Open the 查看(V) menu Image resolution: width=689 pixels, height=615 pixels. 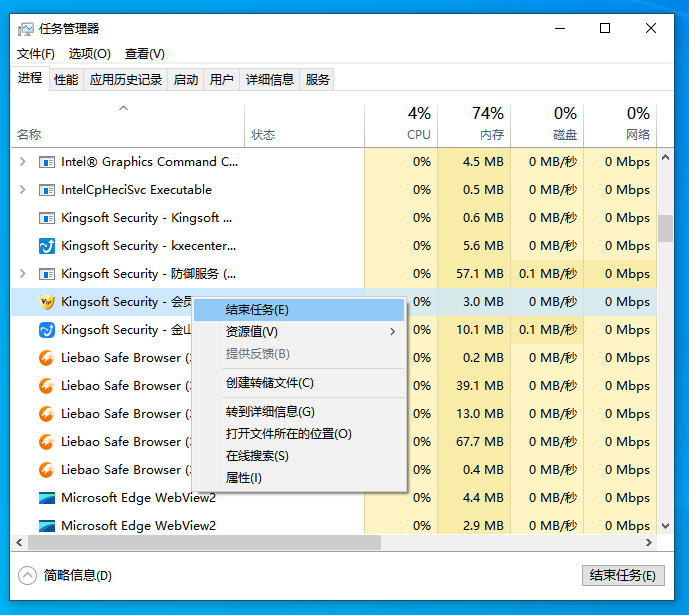(145, 54)
